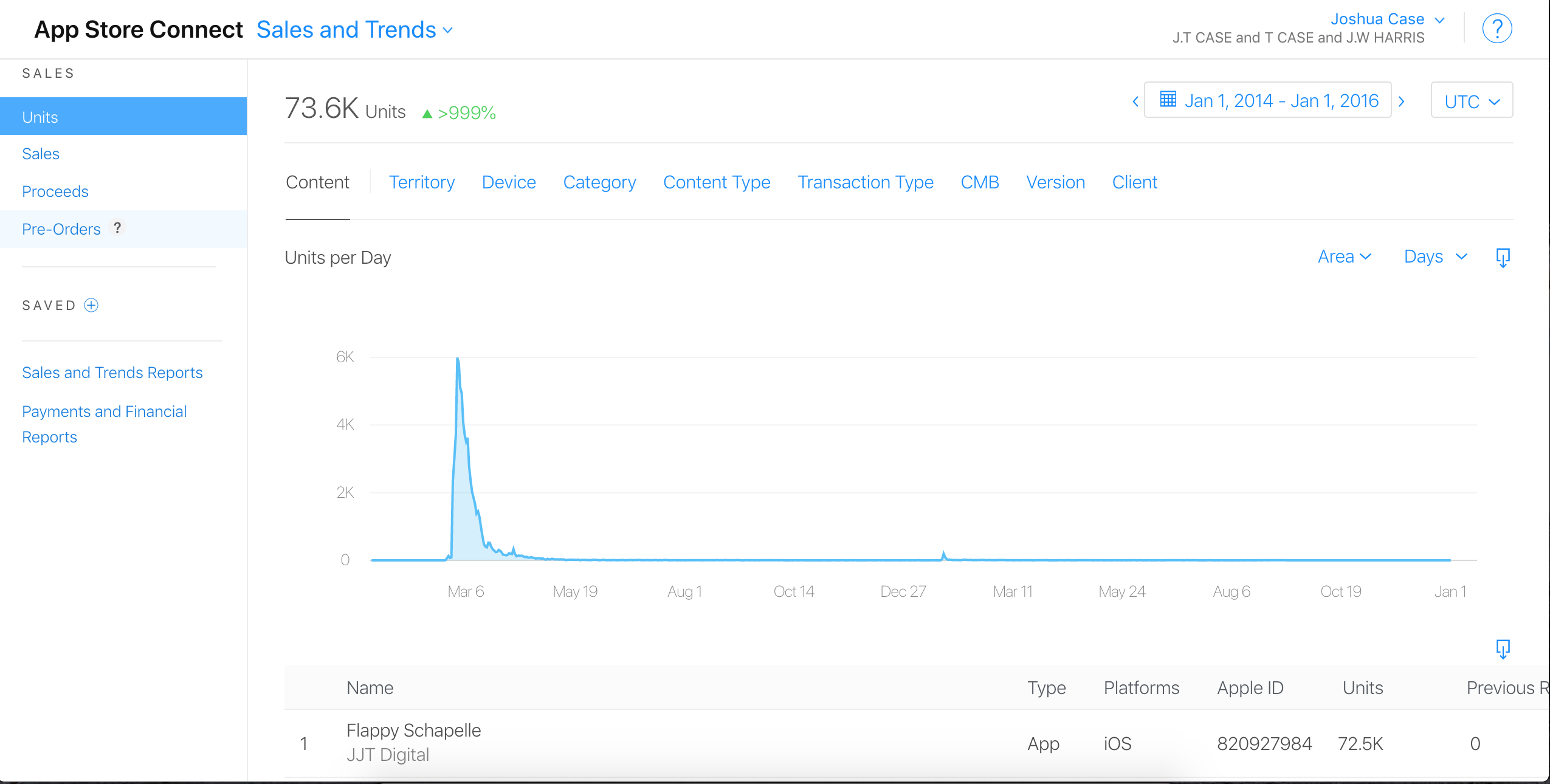The width and height of the screenshot is (1550, 784).
Task: Select Units in the sidebar
Action: [123, 116]
